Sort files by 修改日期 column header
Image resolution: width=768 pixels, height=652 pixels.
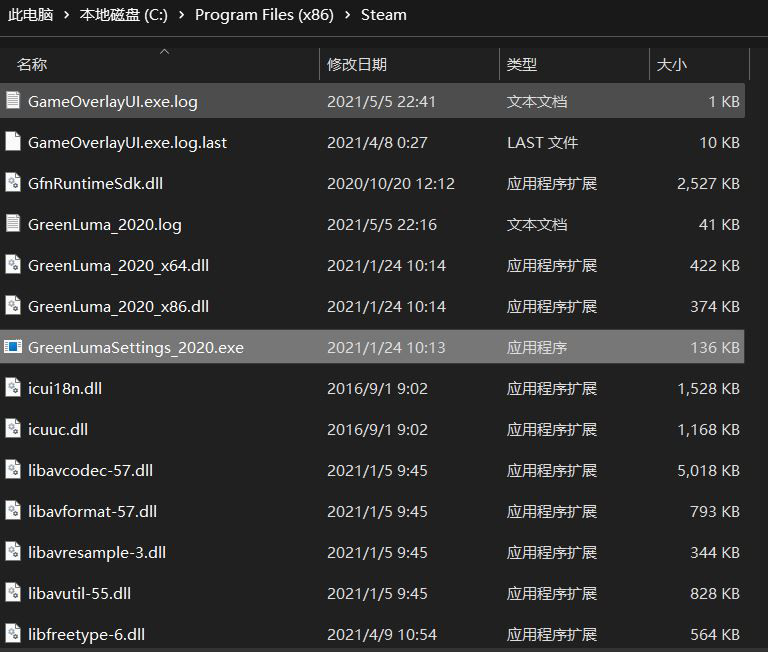tap(357, 64)
